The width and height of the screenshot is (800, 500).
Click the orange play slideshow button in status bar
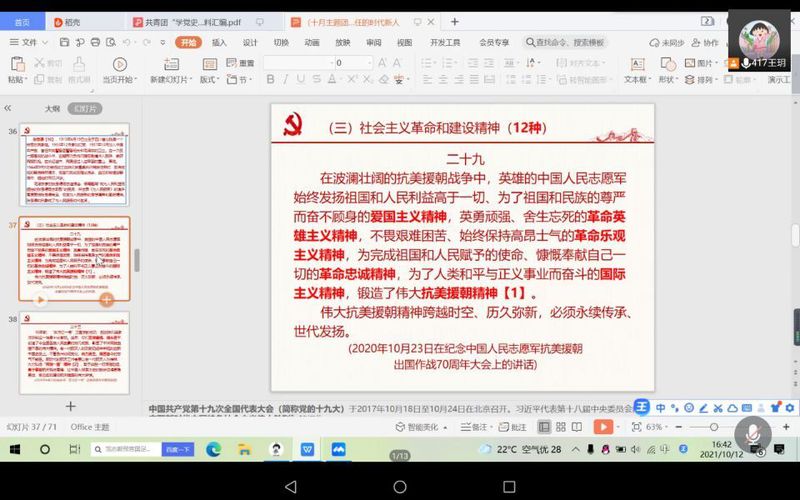[x=603, y=425]
